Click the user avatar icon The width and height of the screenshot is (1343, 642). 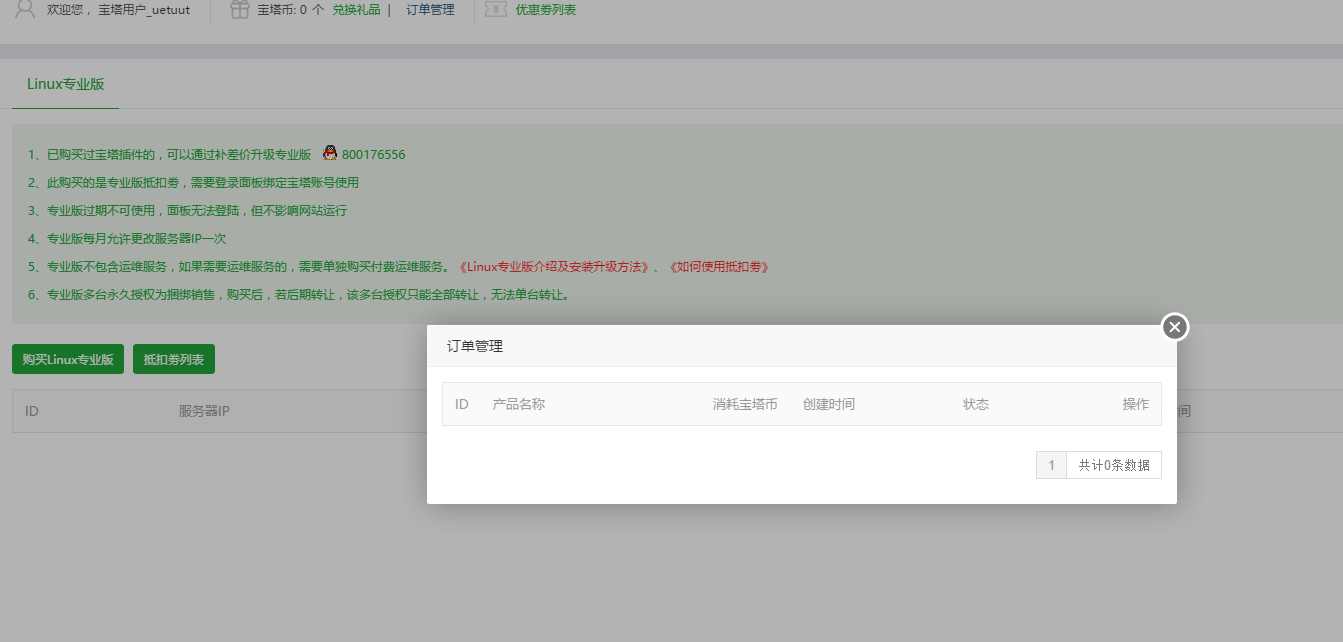tap(26, 9)
